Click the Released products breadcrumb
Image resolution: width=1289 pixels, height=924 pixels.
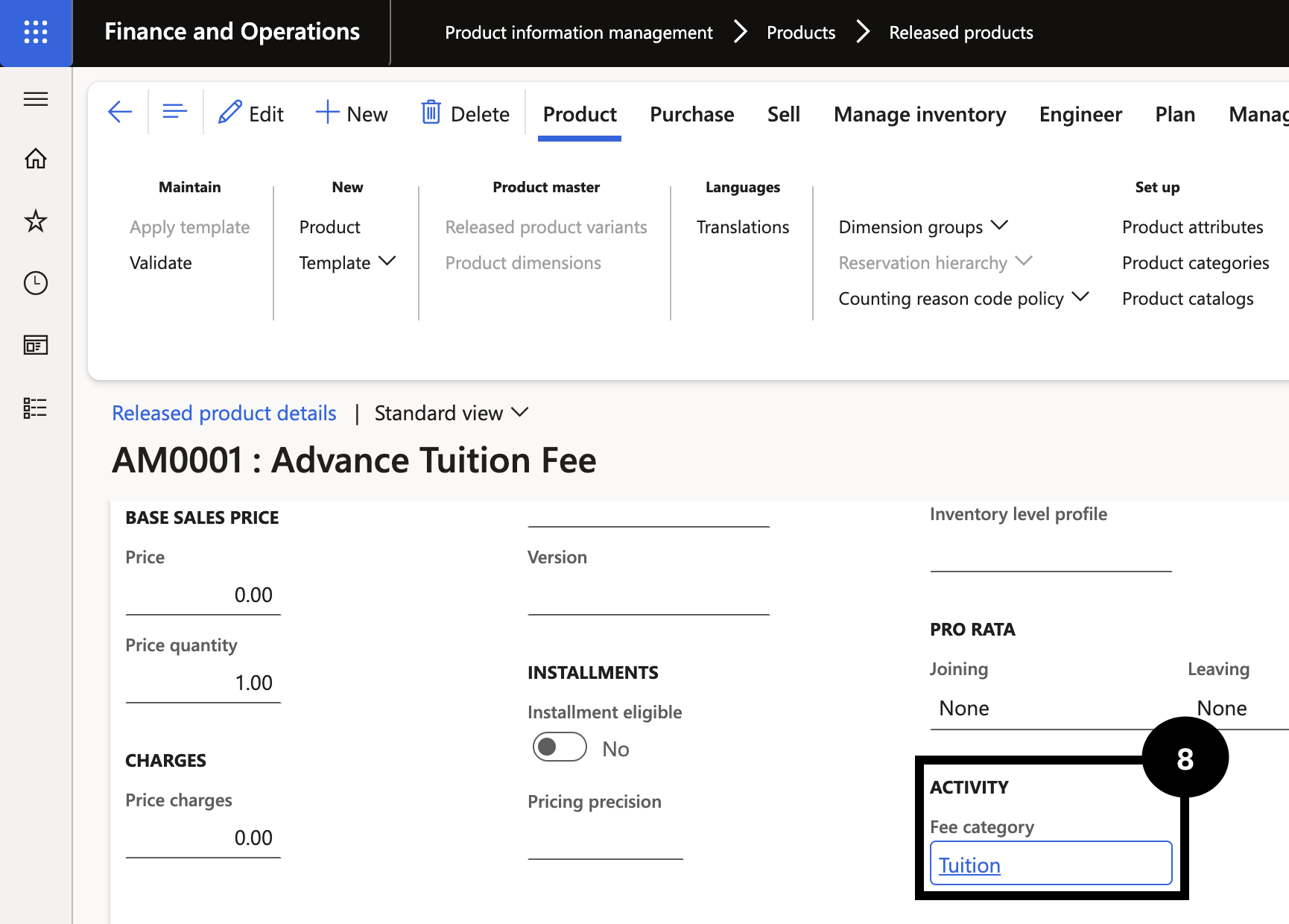961,33
